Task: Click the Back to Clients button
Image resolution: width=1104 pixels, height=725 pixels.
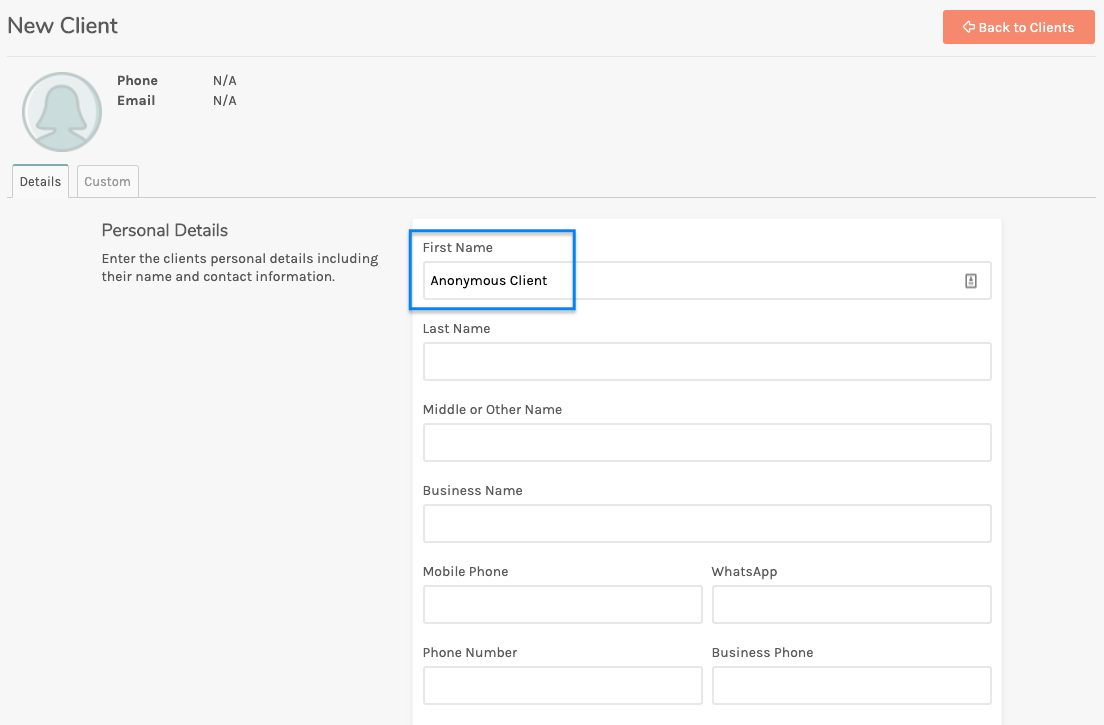Action: [1018, 27]
